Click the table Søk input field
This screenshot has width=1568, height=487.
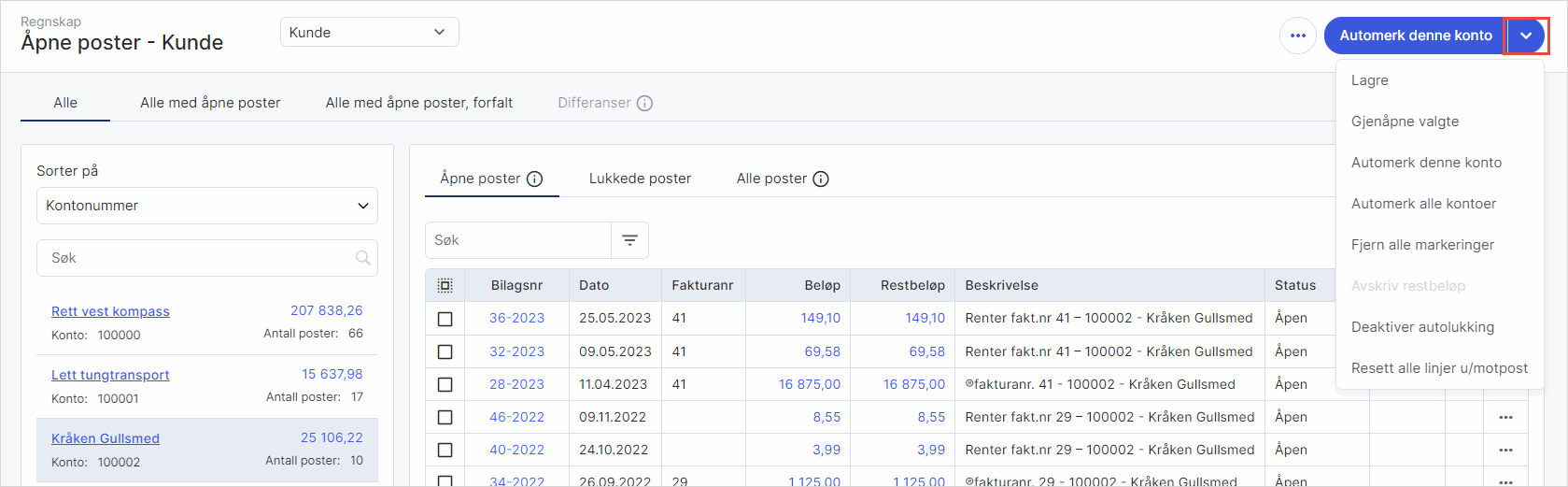(518, 240)
